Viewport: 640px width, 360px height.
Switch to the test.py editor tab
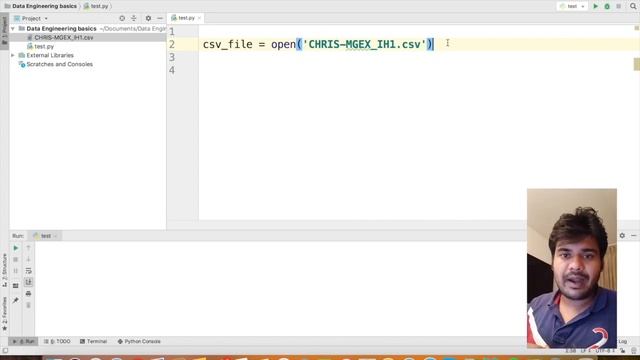click(x=186, y=18)
